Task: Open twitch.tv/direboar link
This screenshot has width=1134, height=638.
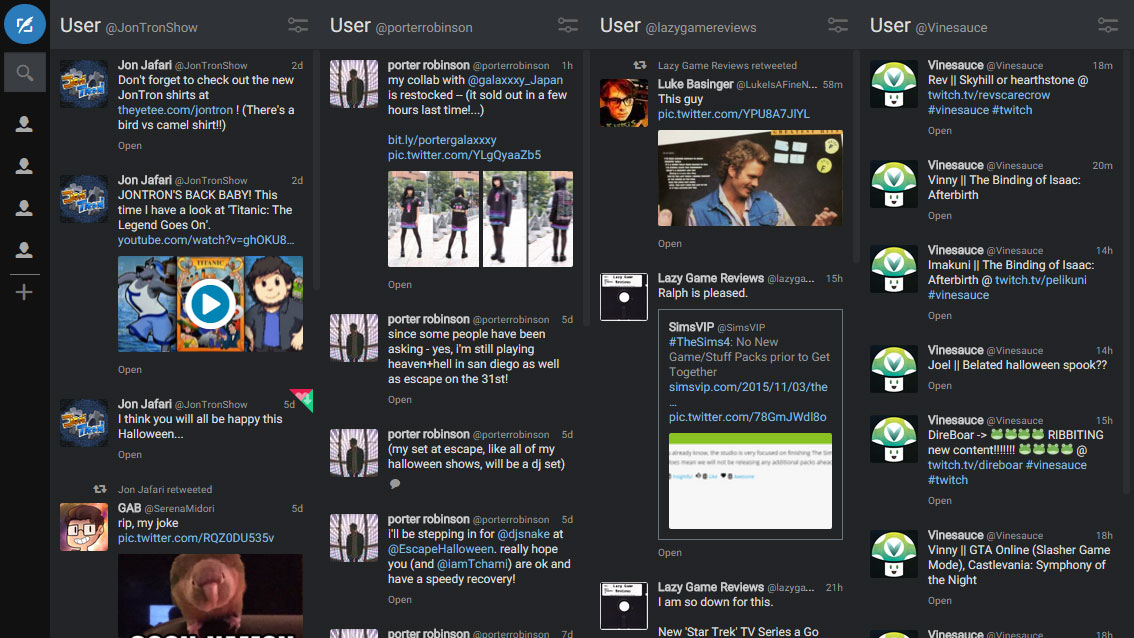Action: 975,465
